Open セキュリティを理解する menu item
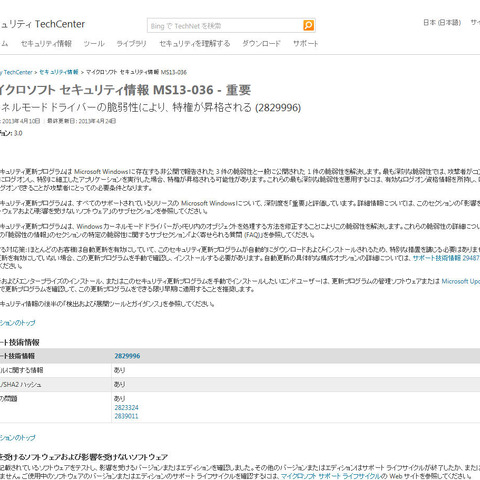Viewport: 480px width, 480px height. 195,44
